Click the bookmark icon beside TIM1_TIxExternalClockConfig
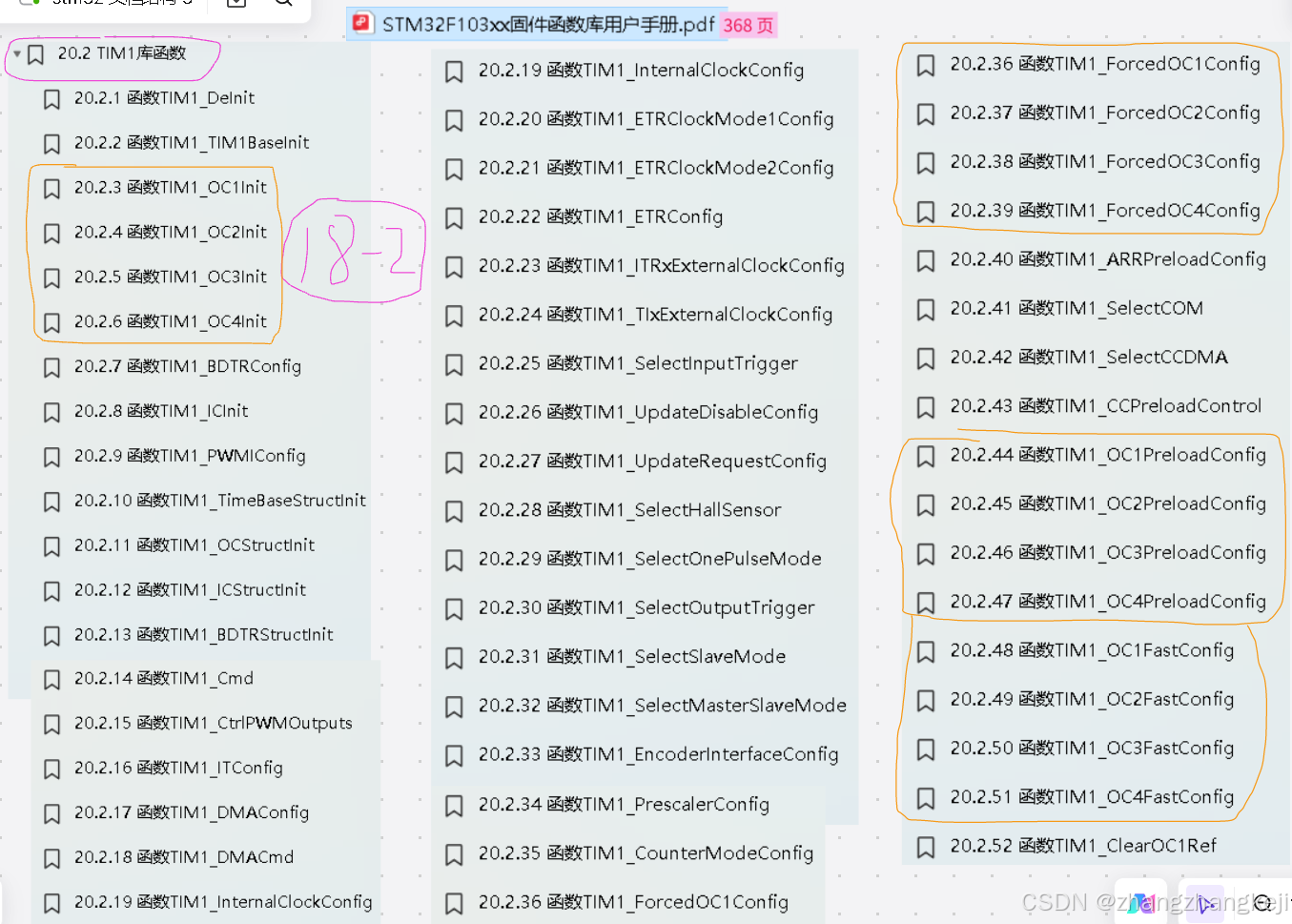 455,317
